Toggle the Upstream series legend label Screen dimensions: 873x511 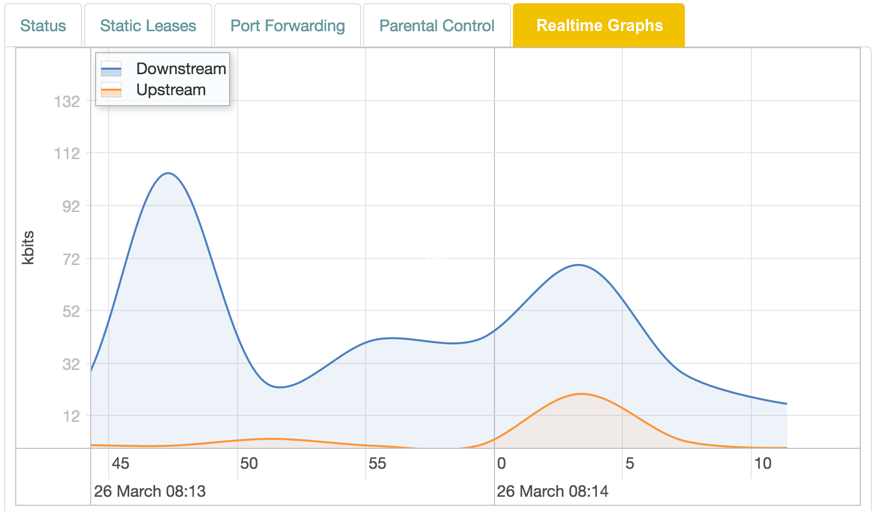point(171,90)
